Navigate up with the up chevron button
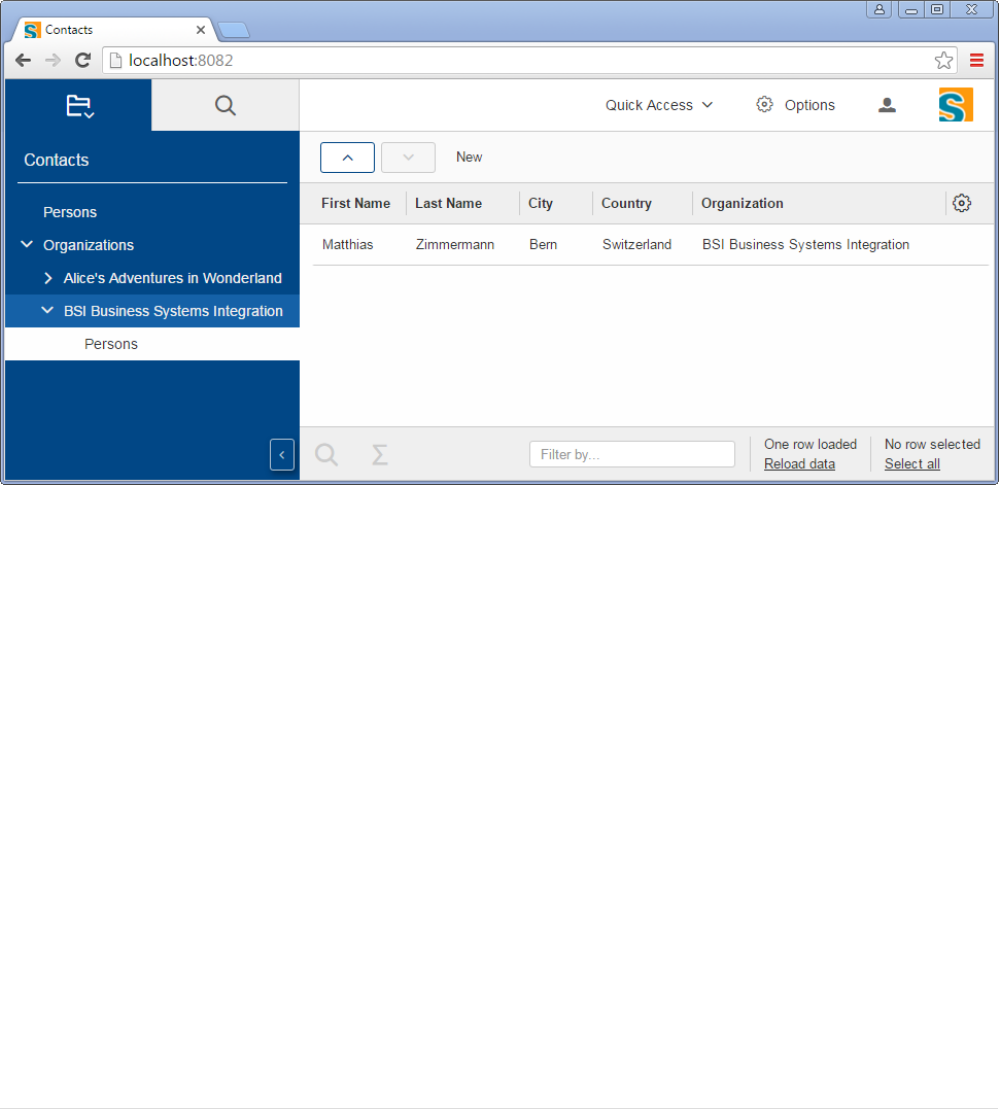 point(347,158)
